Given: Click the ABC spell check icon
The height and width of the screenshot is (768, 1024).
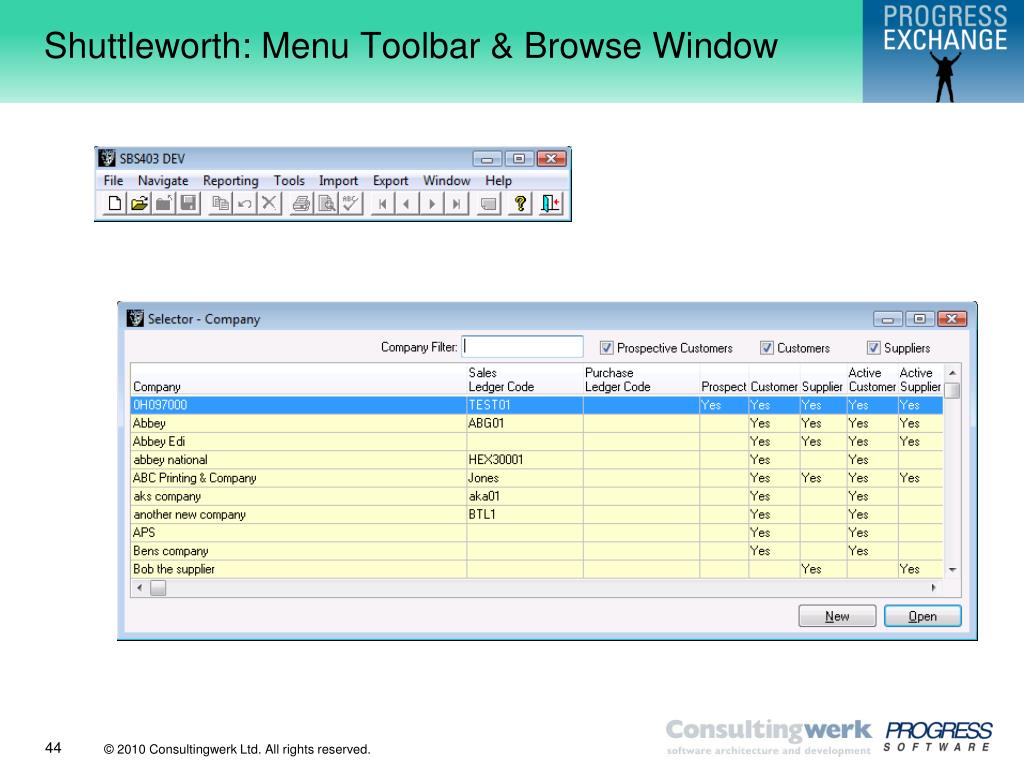Looking at the screenshot, I should point(351,204).
